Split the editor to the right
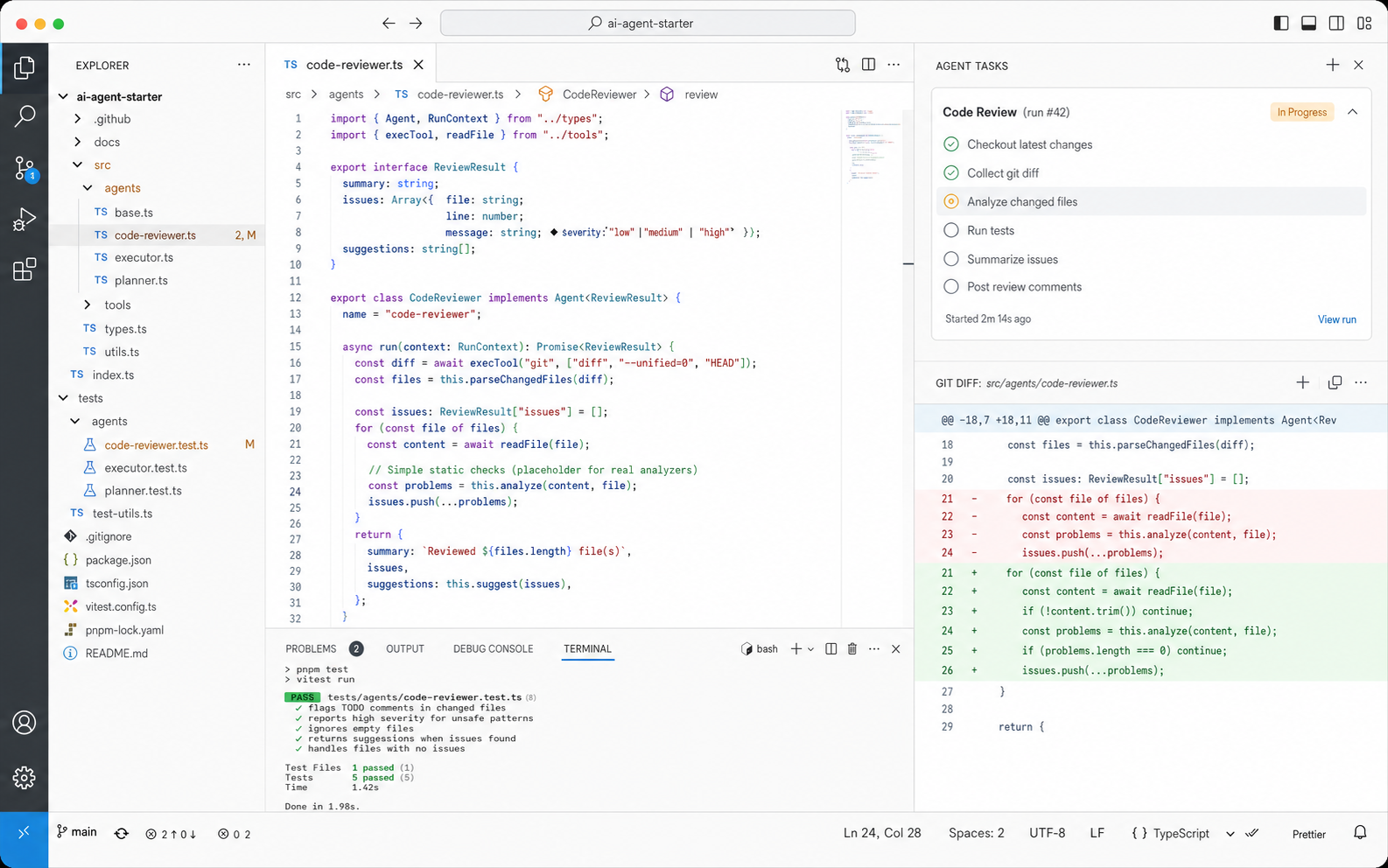 click(x=868, y=65)
